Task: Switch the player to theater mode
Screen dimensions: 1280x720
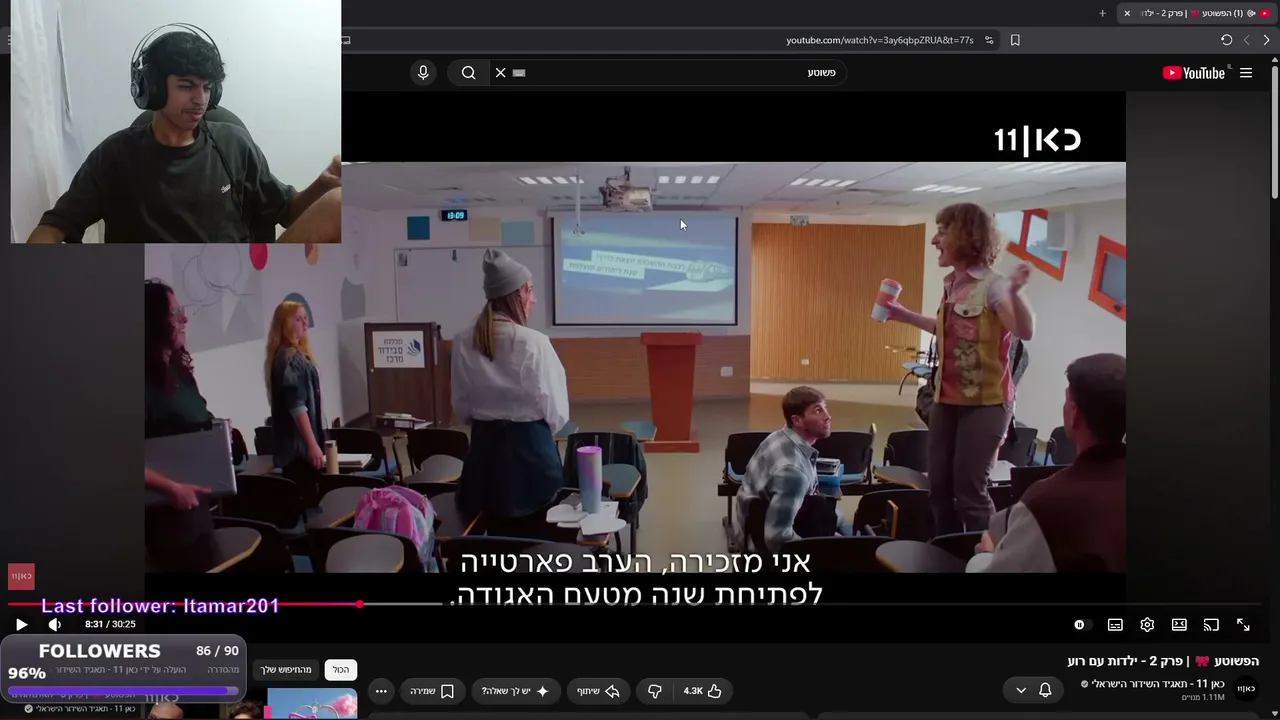Action: (1179, 625)
